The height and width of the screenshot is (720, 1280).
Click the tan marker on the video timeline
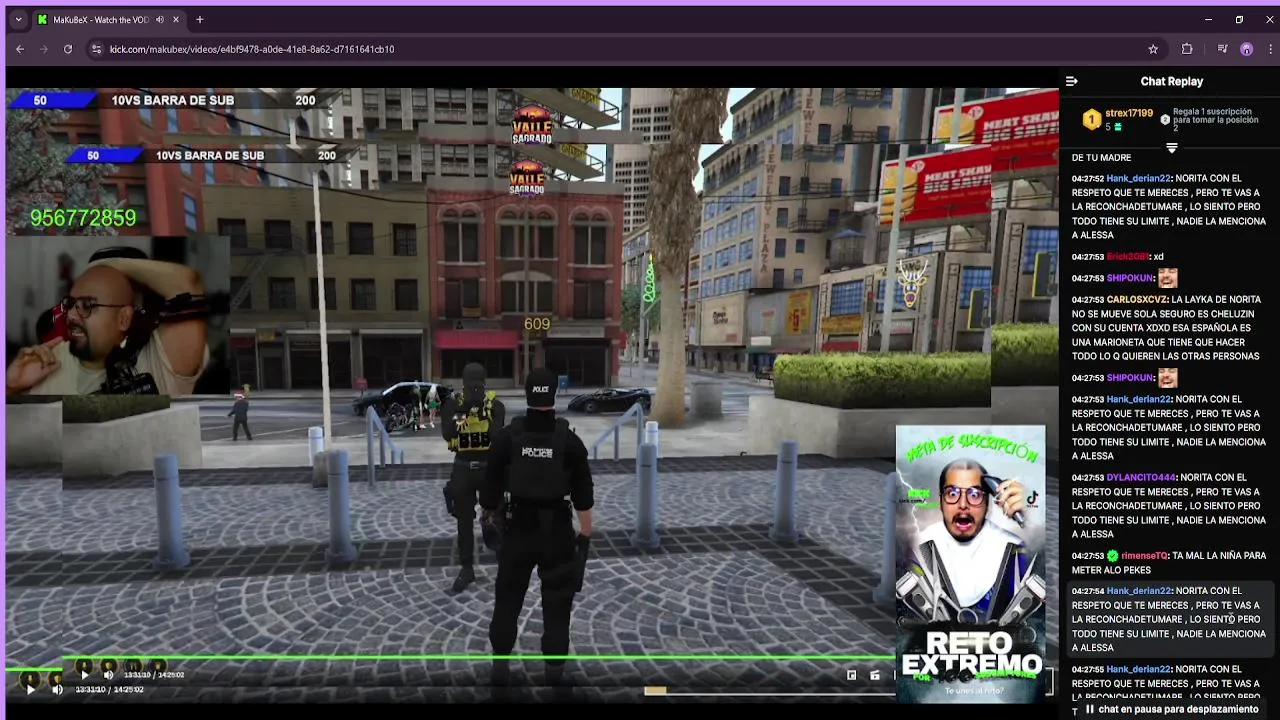[x=655, y=690]
